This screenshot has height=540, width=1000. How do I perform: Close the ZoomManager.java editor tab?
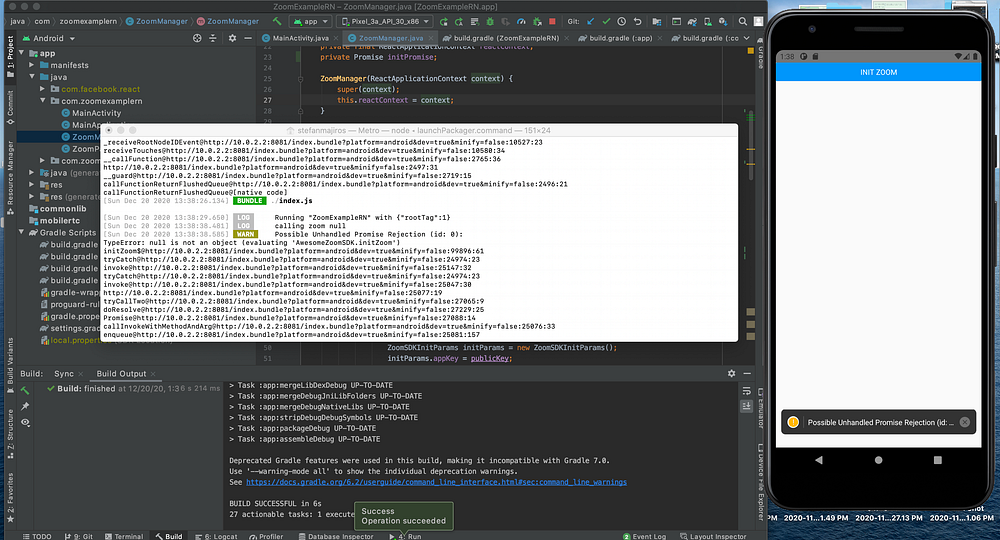click(430, 38)
